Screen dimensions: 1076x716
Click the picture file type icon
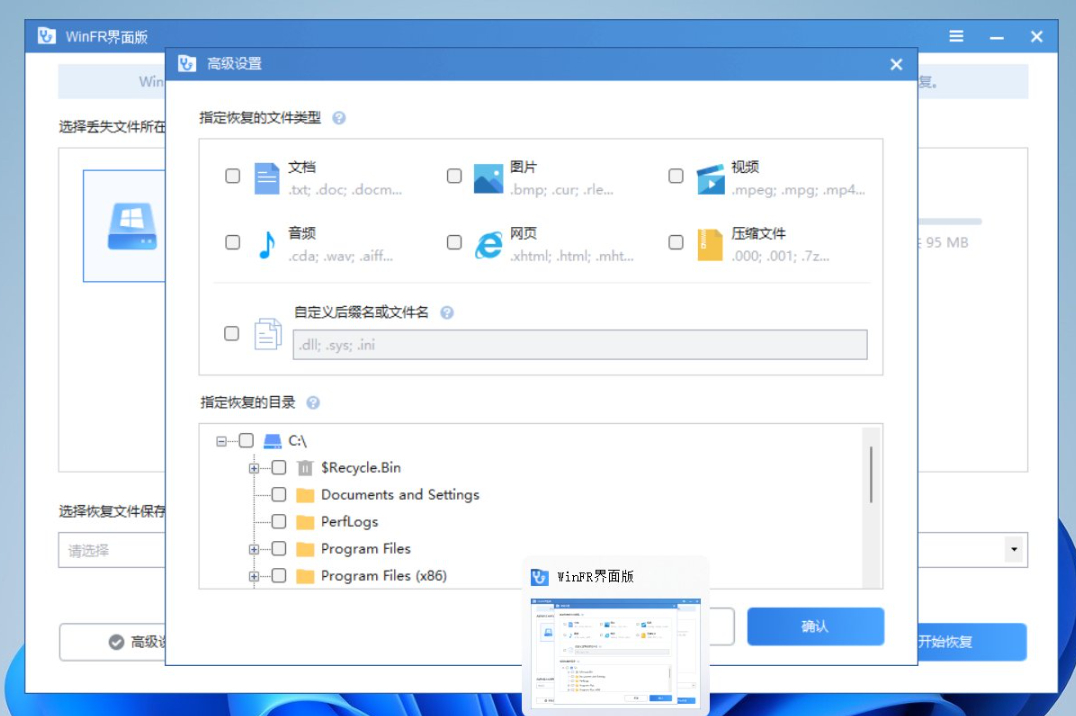(x=489, y=178)
